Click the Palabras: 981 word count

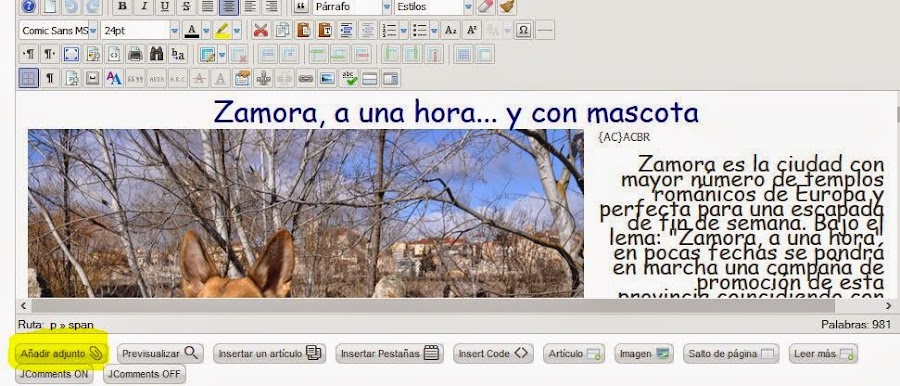[856, 325]
